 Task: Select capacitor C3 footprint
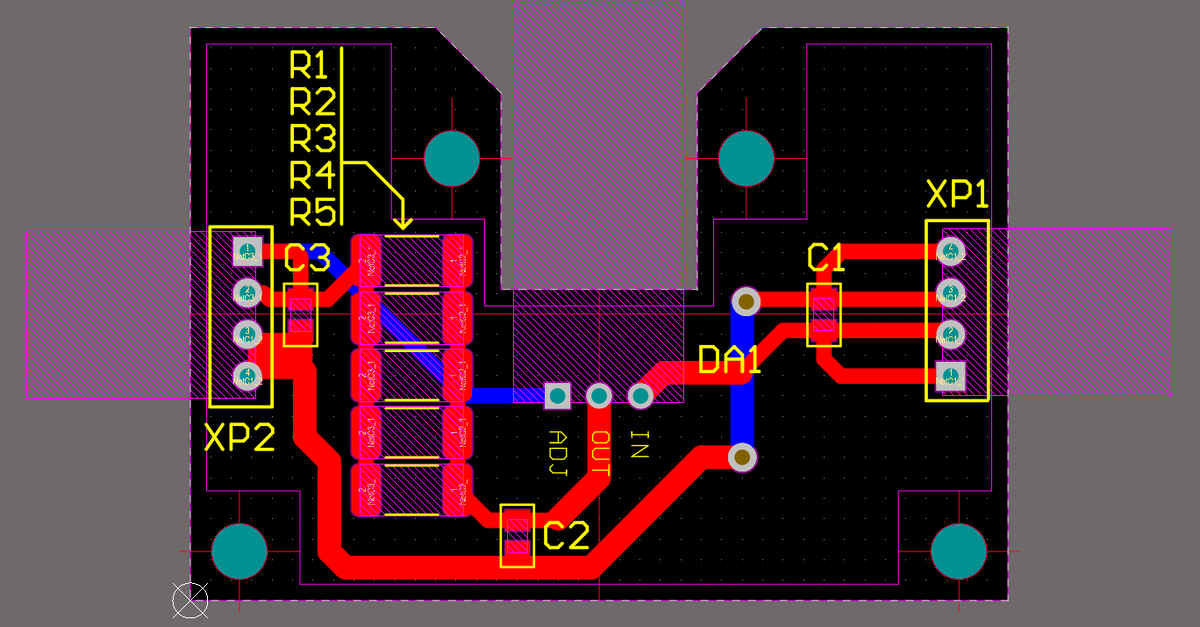pyautogui.click(x=300, y=315)
